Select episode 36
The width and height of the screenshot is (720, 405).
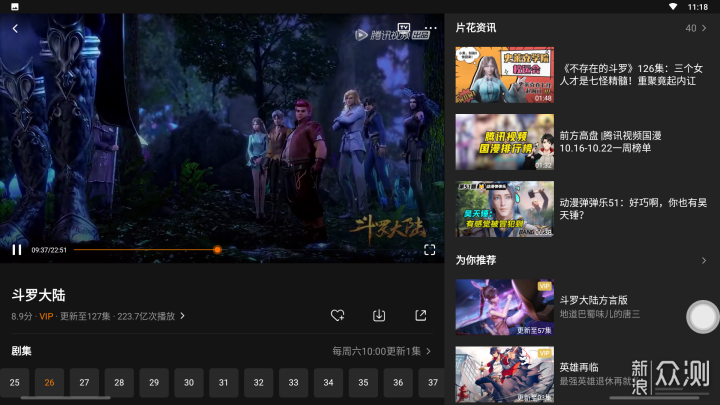pyautogui.click(x=398, y=382)
